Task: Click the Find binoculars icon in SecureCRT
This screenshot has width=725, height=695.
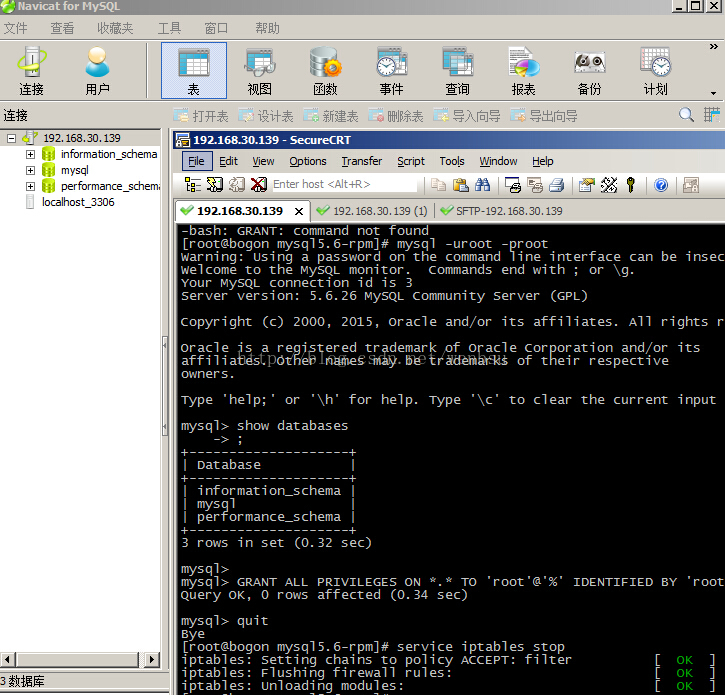Action: click(x=482, y=185)
